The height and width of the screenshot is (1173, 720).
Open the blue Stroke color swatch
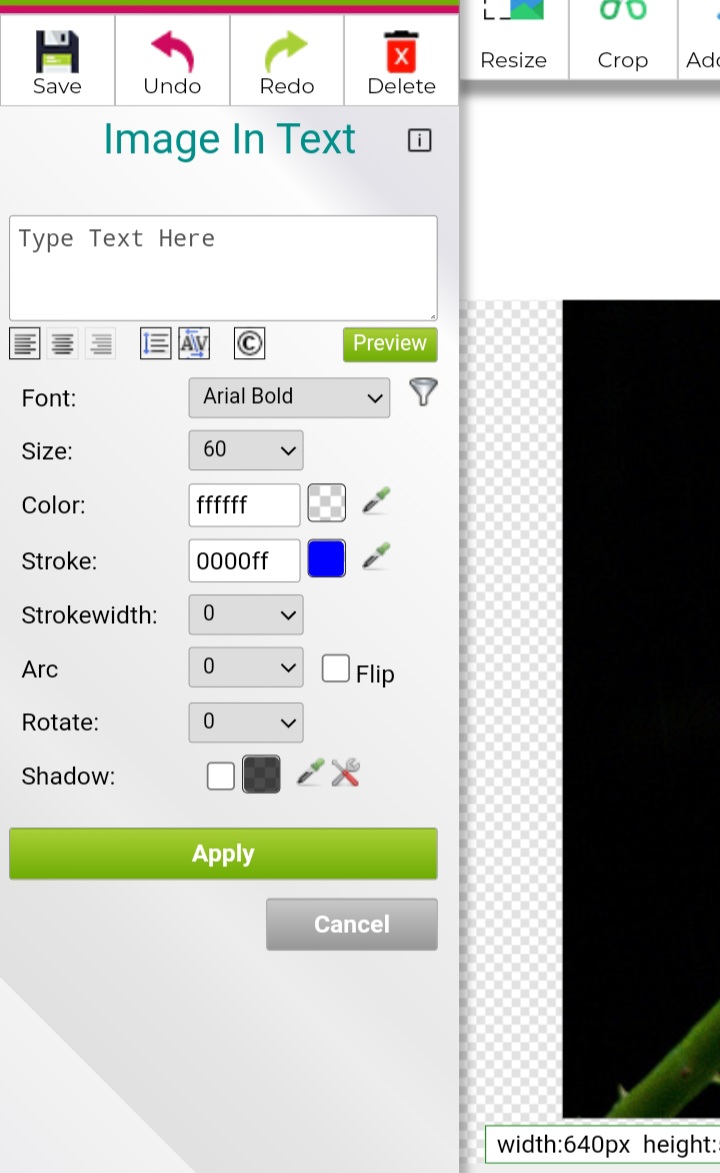pos(326,559)
